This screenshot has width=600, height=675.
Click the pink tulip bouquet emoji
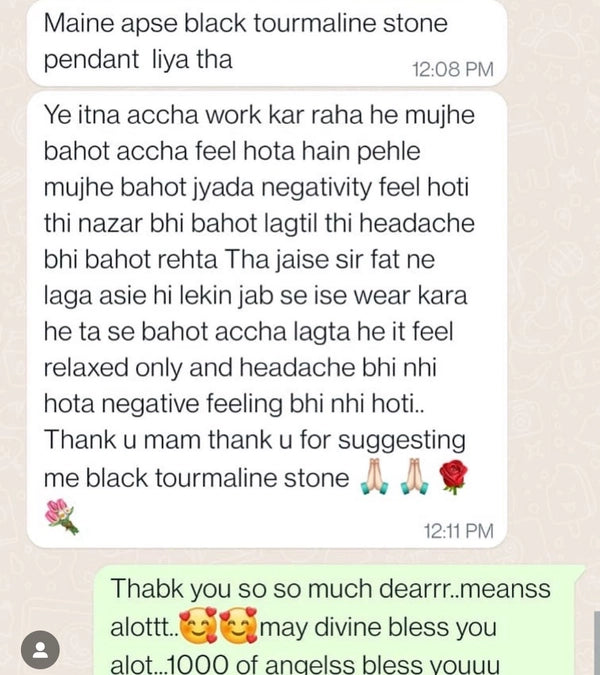point(62,516)
